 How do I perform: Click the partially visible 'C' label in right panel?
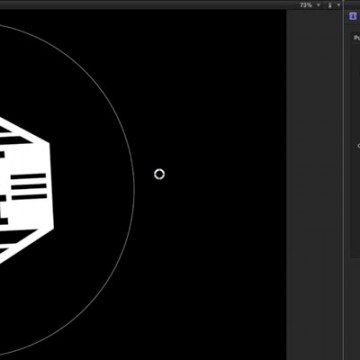point(359,146)
